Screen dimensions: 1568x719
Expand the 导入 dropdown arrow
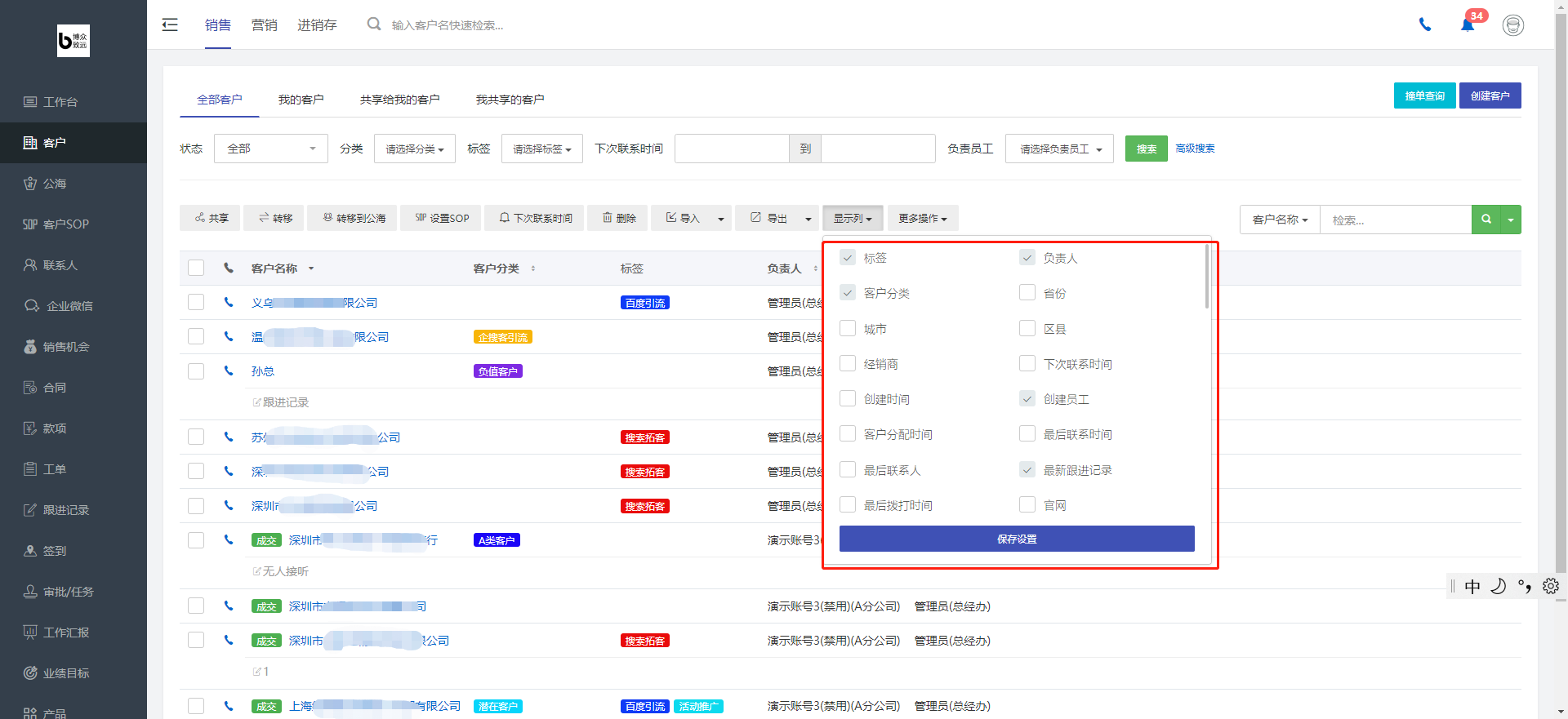721,219
